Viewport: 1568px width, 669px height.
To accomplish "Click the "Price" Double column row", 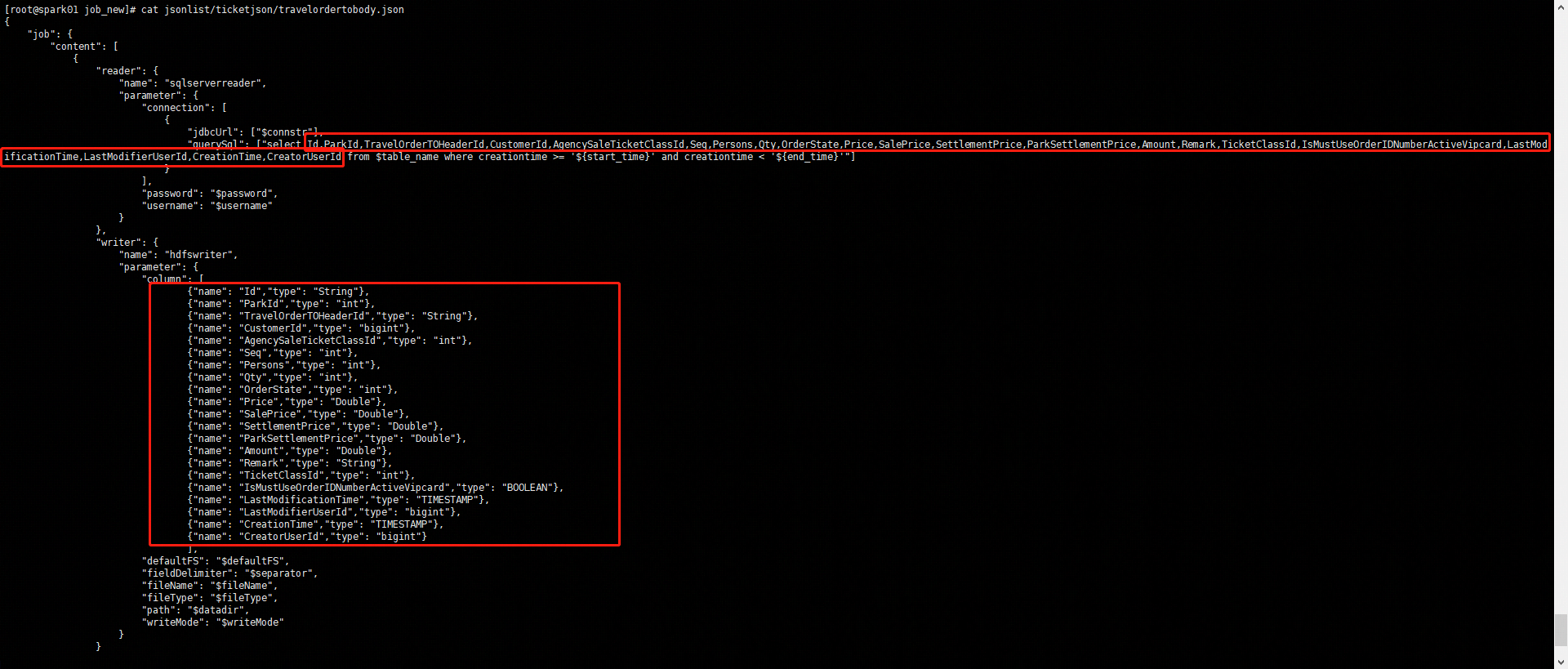I will coord(287,402).
